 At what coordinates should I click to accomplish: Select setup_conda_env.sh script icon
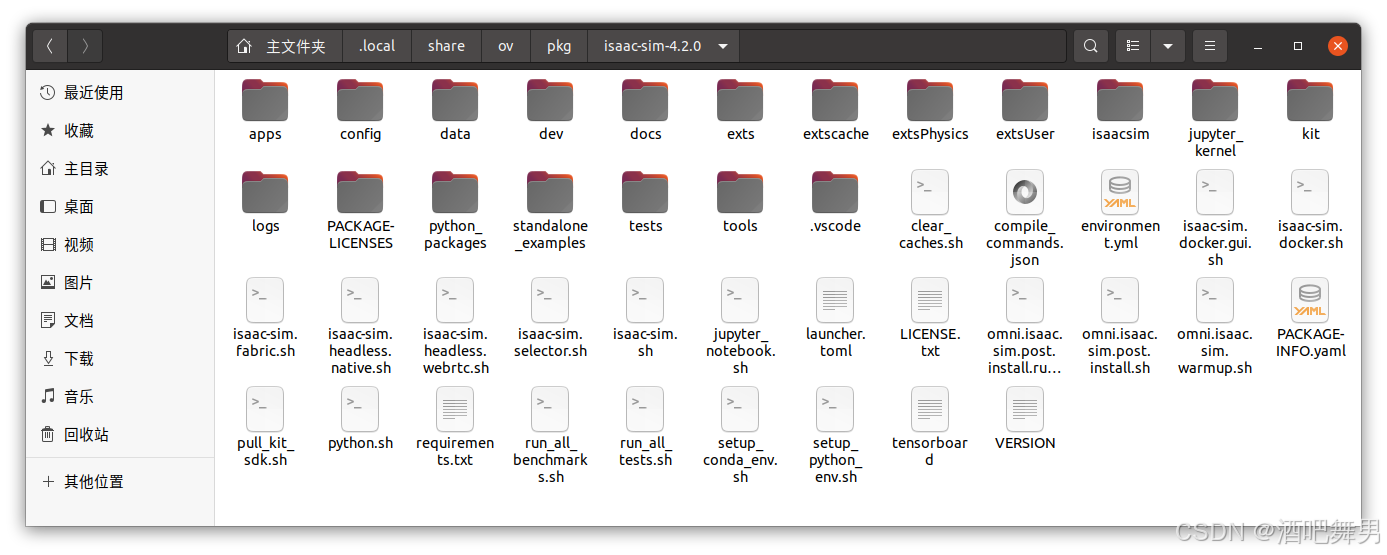tap(740, 409)
